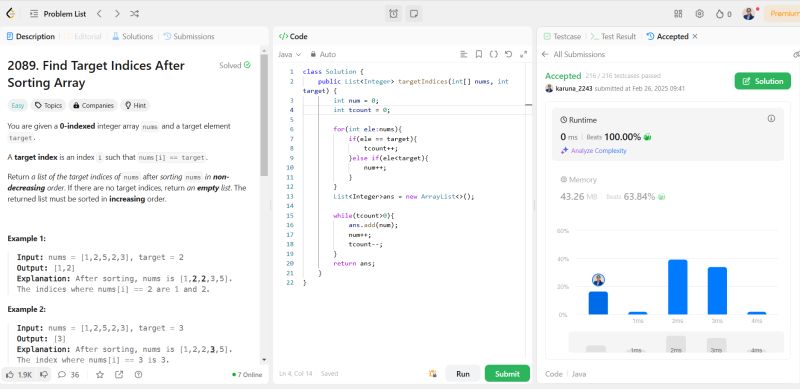Open the layout grid icon
The image size is (800, 389).
pos(678,14)
